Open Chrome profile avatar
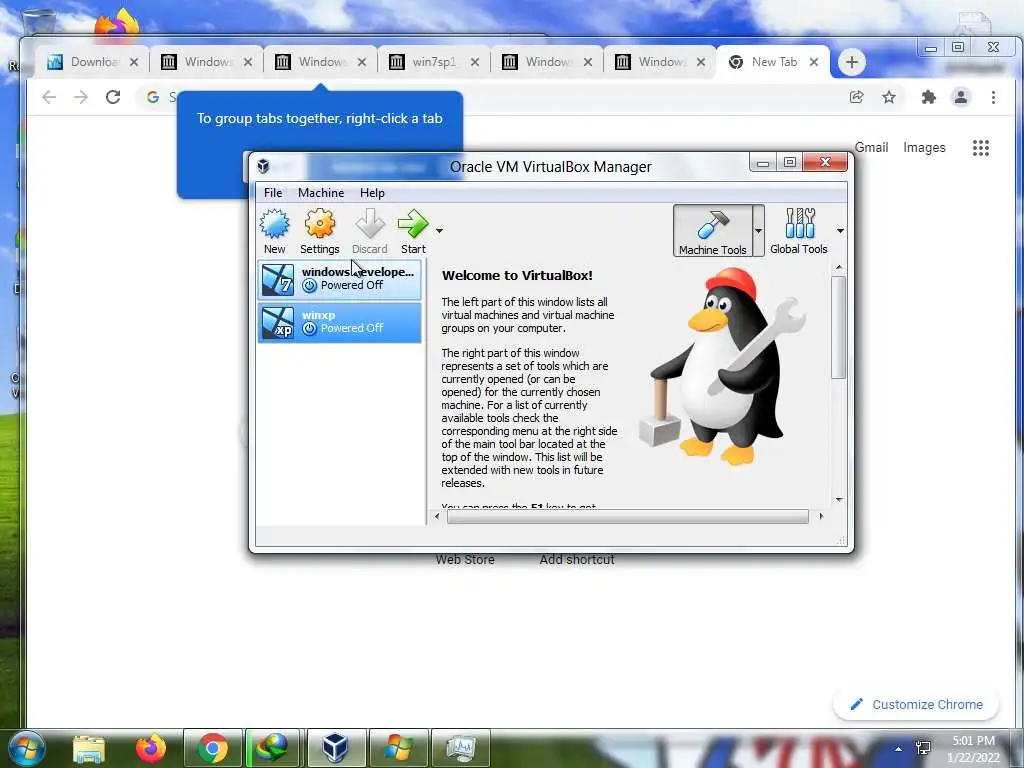 961,97
